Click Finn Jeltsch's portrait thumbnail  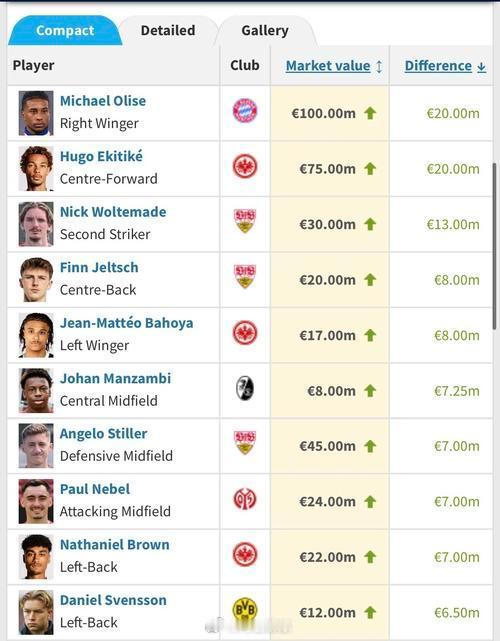click(36, 280)
